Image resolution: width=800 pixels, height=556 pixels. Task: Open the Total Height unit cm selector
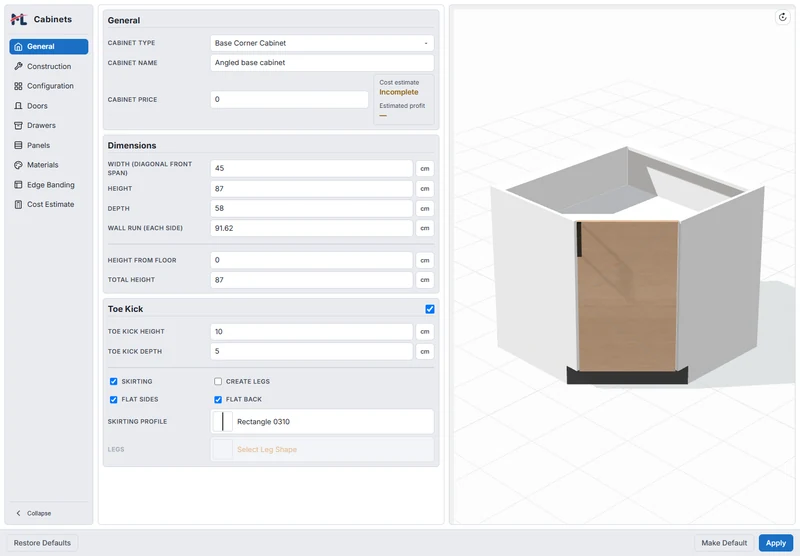[424, 280]
